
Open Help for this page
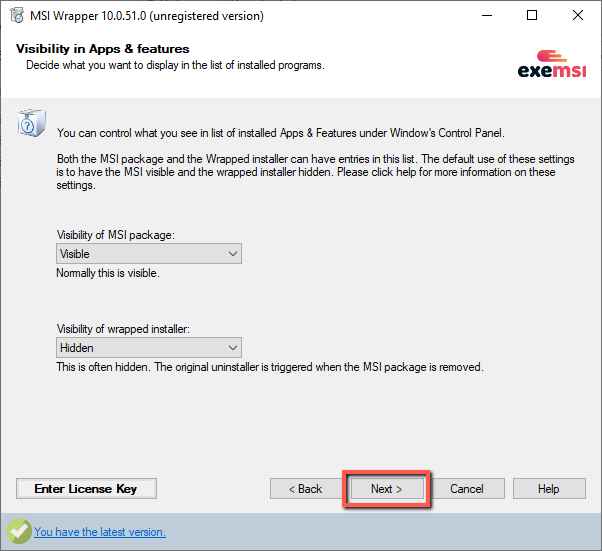click(549, 489)
